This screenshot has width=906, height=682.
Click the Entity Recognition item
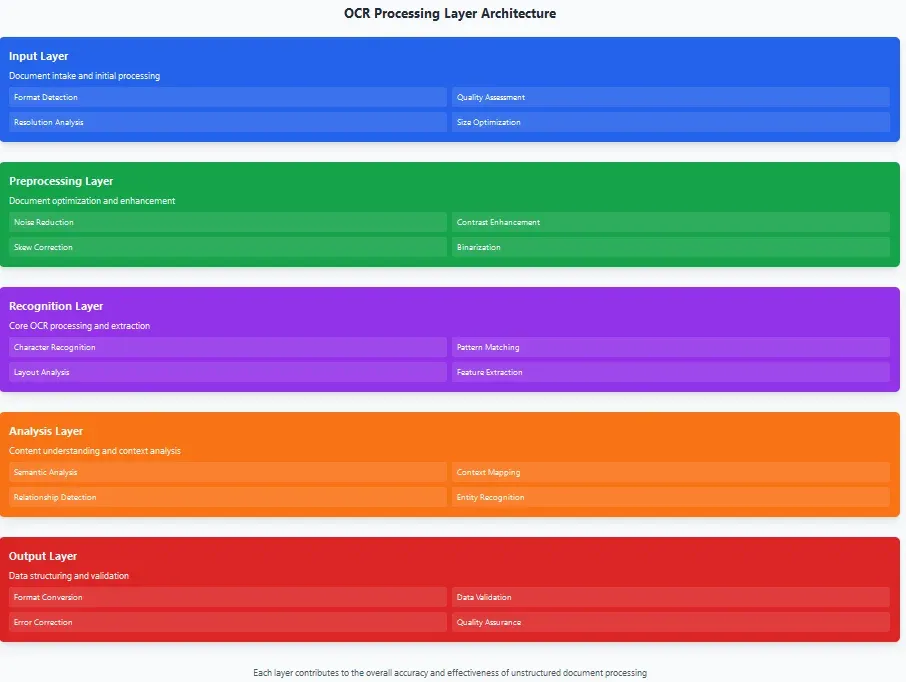tap(671, 497)
